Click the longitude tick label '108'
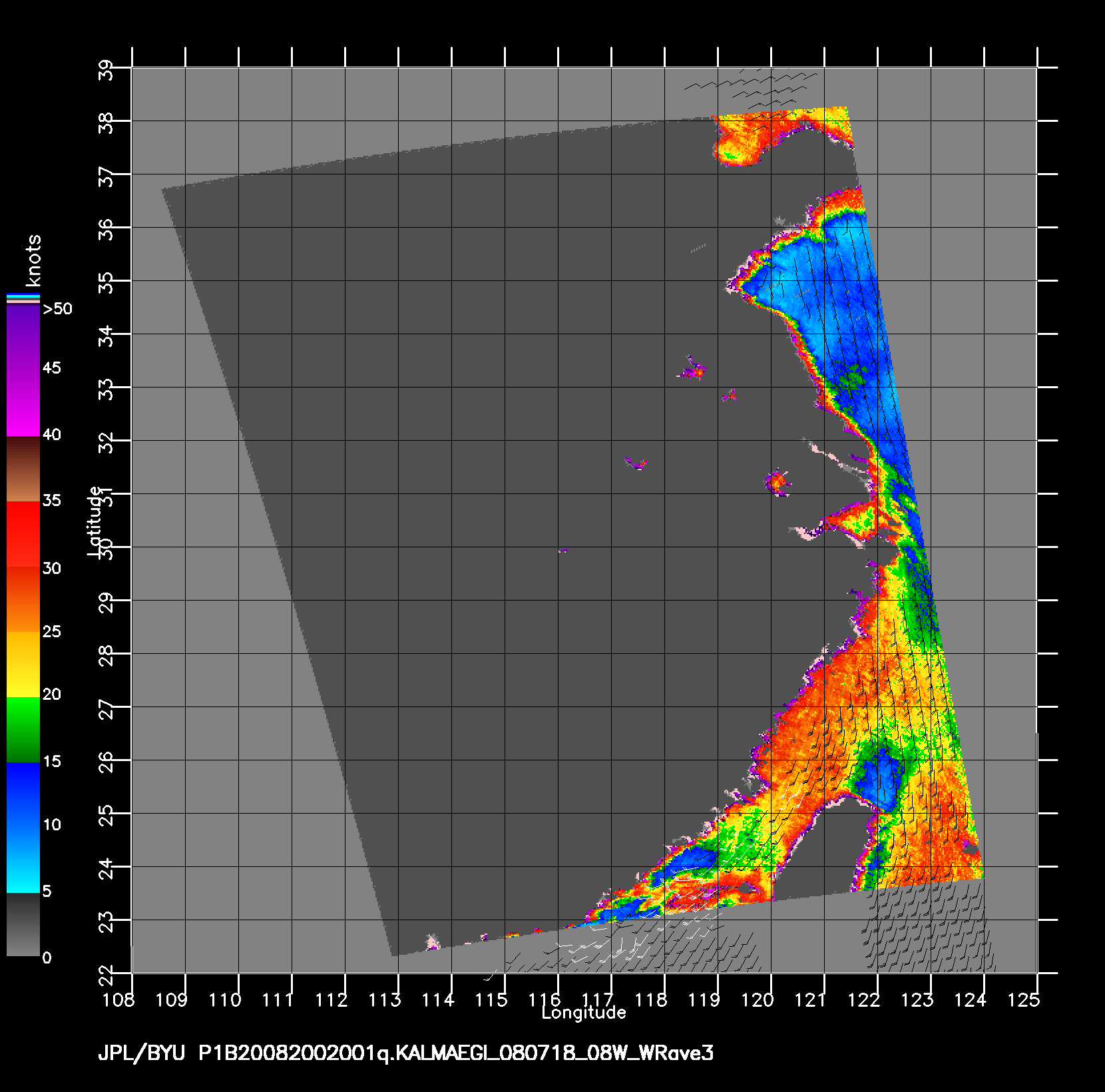The width and height of the screenshot is (1105, 1092). [118, 999]
